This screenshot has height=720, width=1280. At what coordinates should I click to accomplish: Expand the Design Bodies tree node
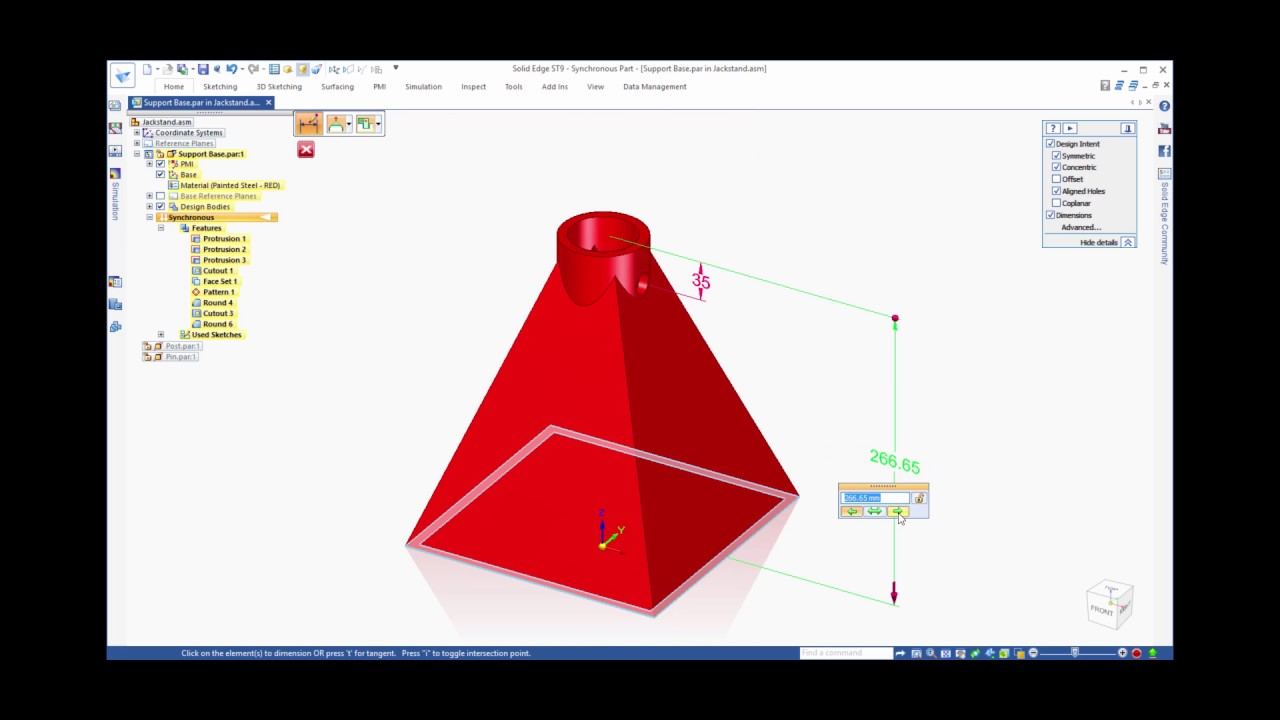pyautogui.click(x=149, y=207)
